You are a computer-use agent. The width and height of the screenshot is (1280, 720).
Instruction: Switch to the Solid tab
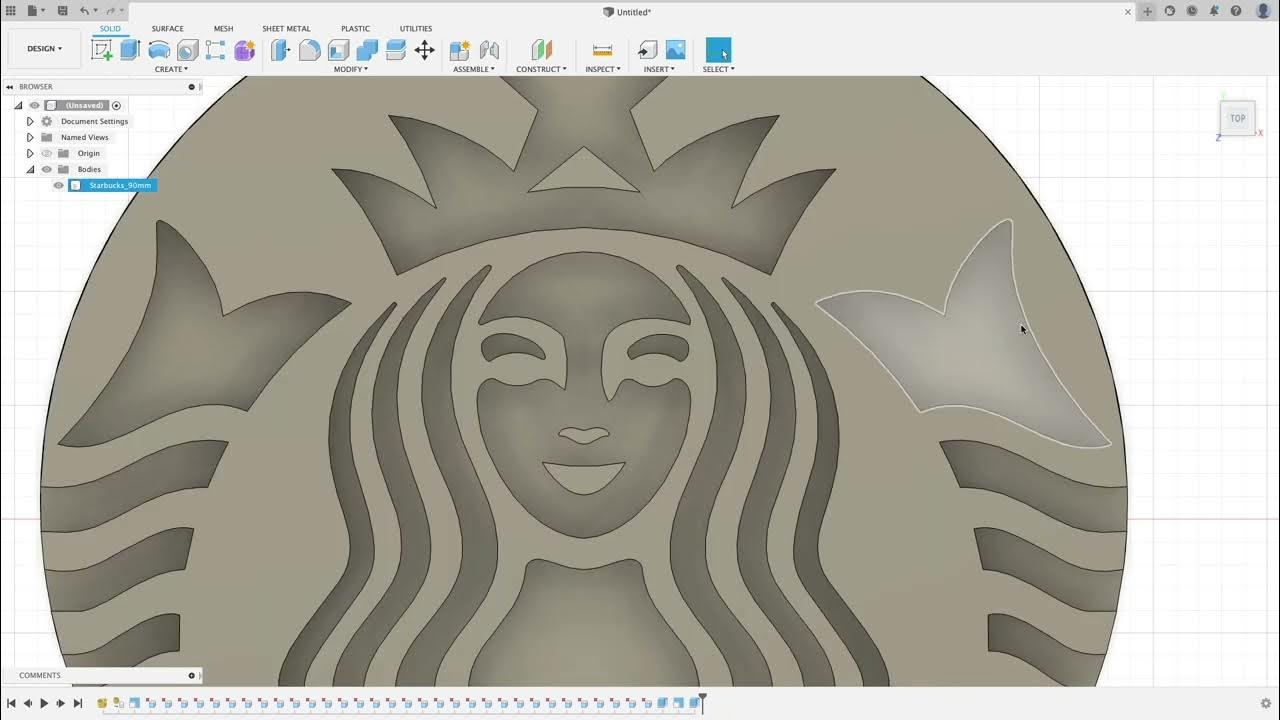110,28
